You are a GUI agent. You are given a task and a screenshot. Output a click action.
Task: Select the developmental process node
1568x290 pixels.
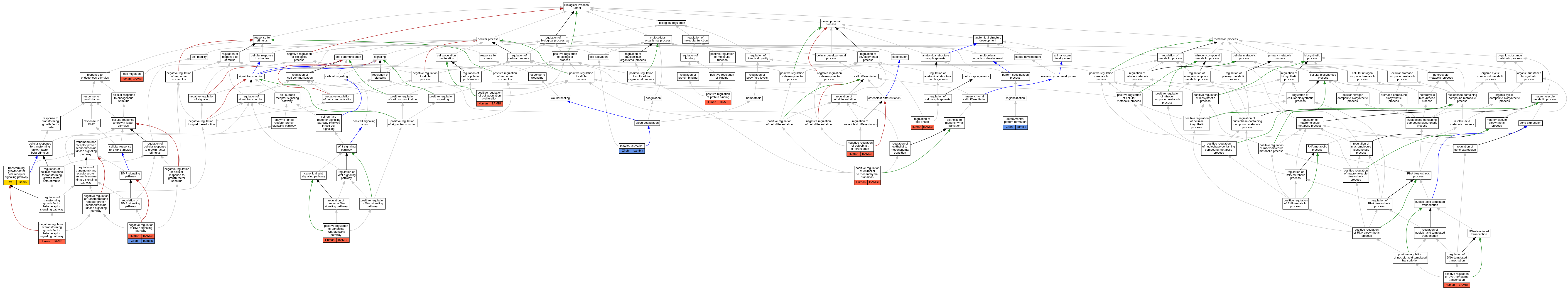click(x=831, y=23)
